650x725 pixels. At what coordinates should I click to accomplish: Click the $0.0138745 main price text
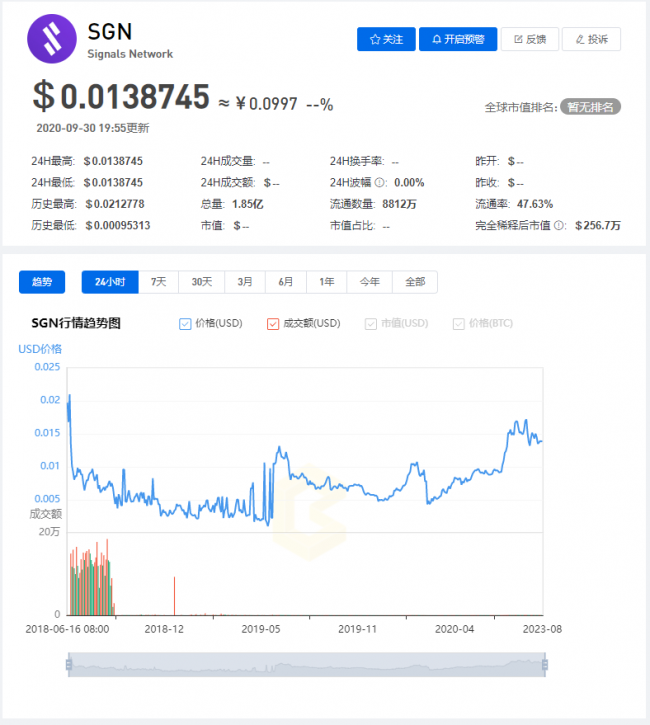[121, 96]
